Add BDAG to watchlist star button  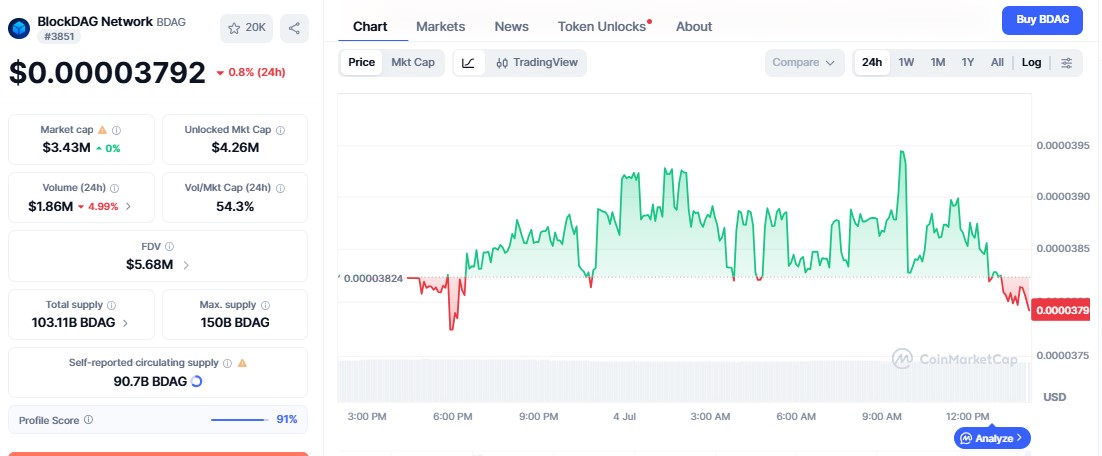click(x=246, y=28)
